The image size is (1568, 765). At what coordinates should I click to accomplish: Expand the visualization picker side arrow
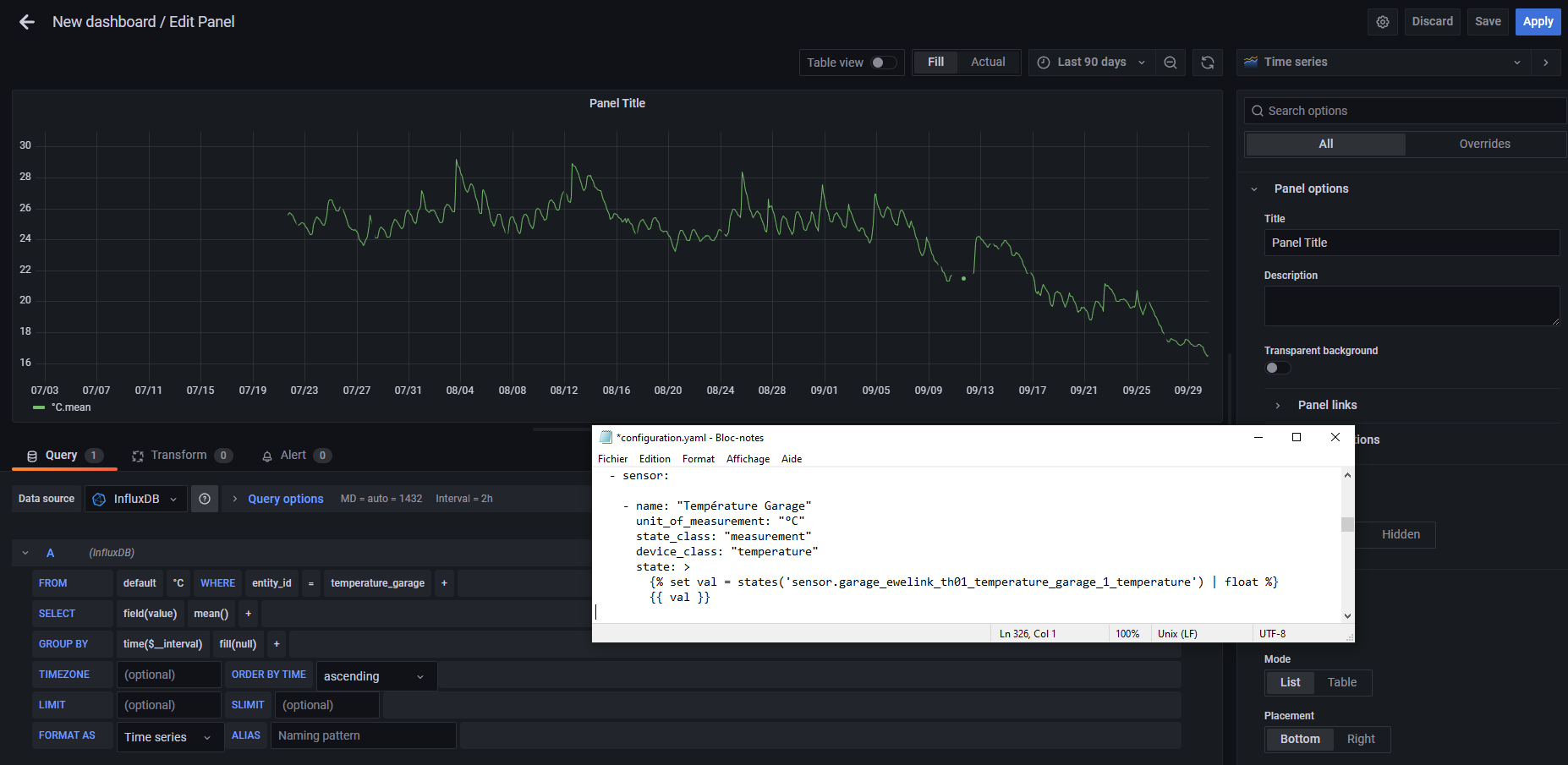click(x=1546, y=63)
